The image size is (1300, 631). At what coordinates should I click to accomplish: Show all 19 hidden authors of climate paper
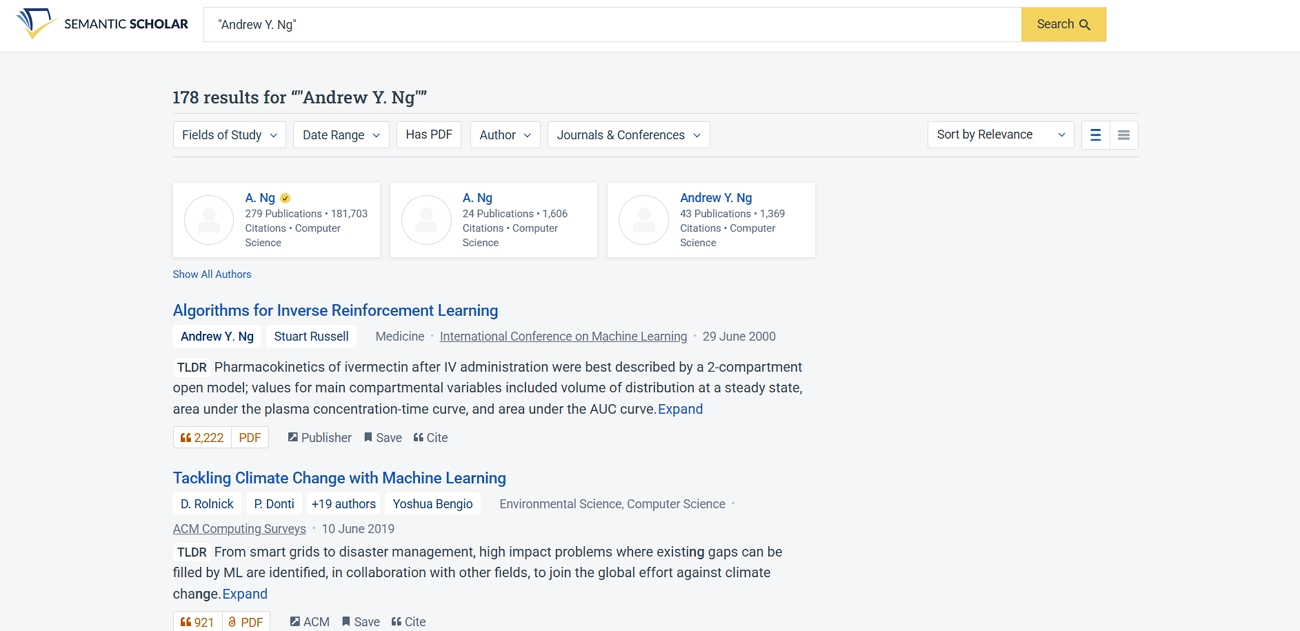click(343, 503)
